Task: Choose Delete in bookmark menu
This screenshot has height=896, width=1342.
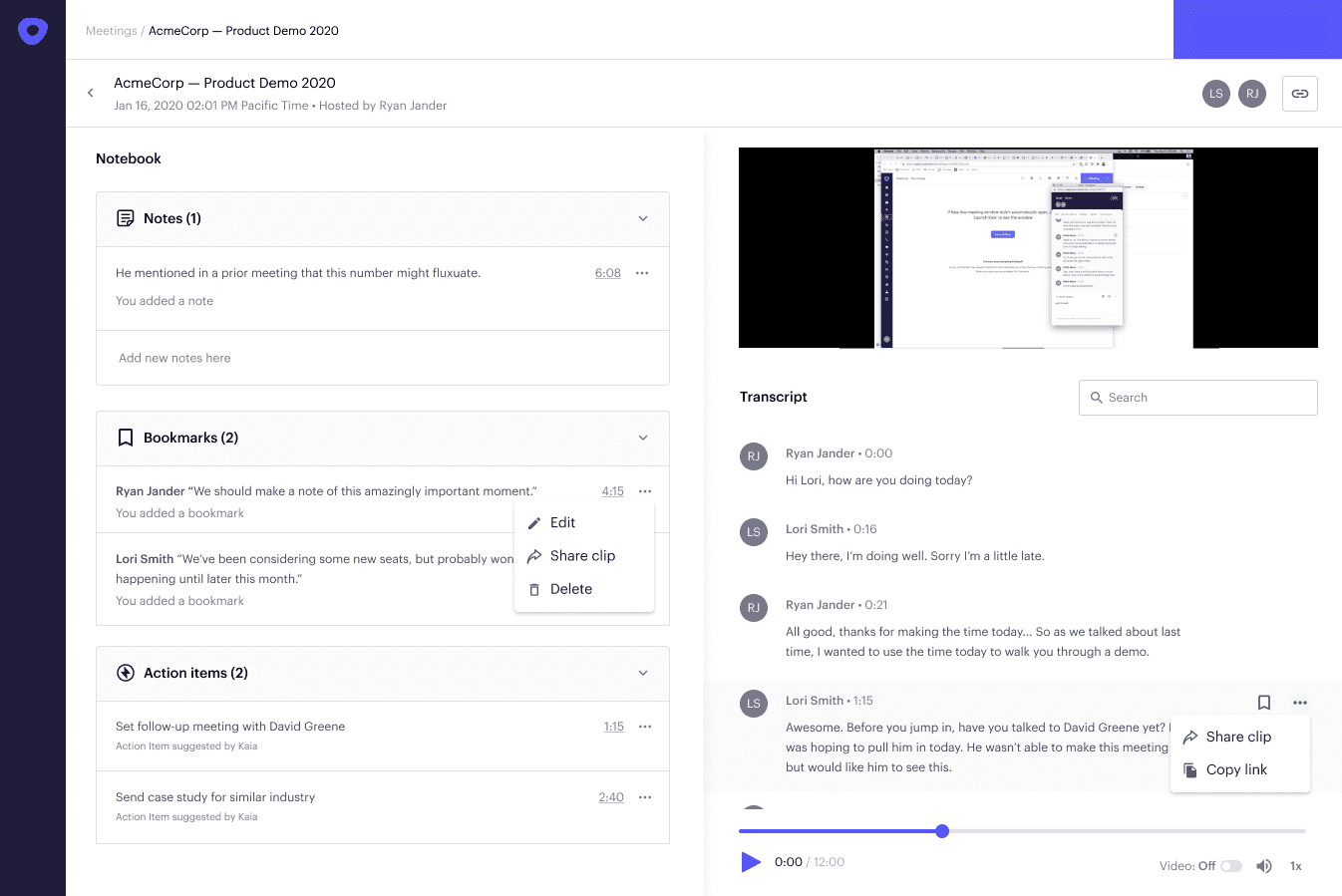Action: (570, 589)
